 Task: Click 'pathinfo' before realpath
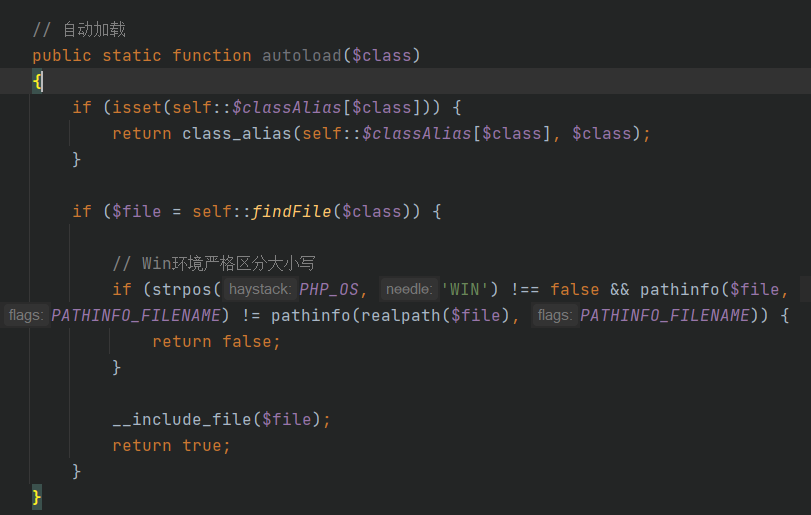coord(311,315)
